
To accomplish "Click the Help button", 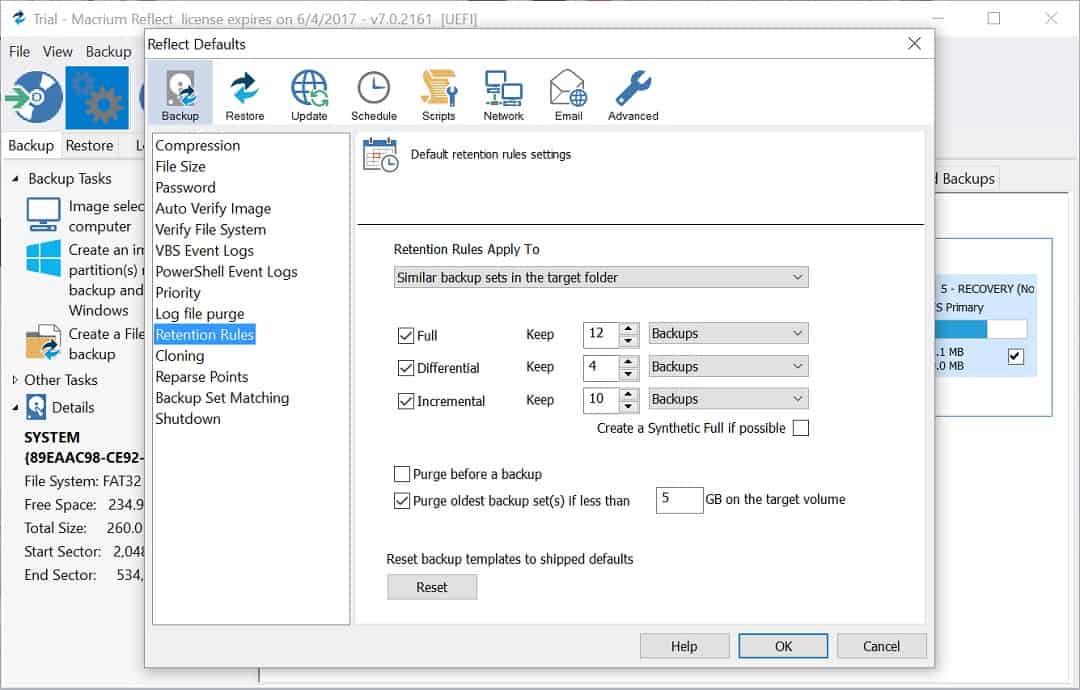I will tap(684, 647).
